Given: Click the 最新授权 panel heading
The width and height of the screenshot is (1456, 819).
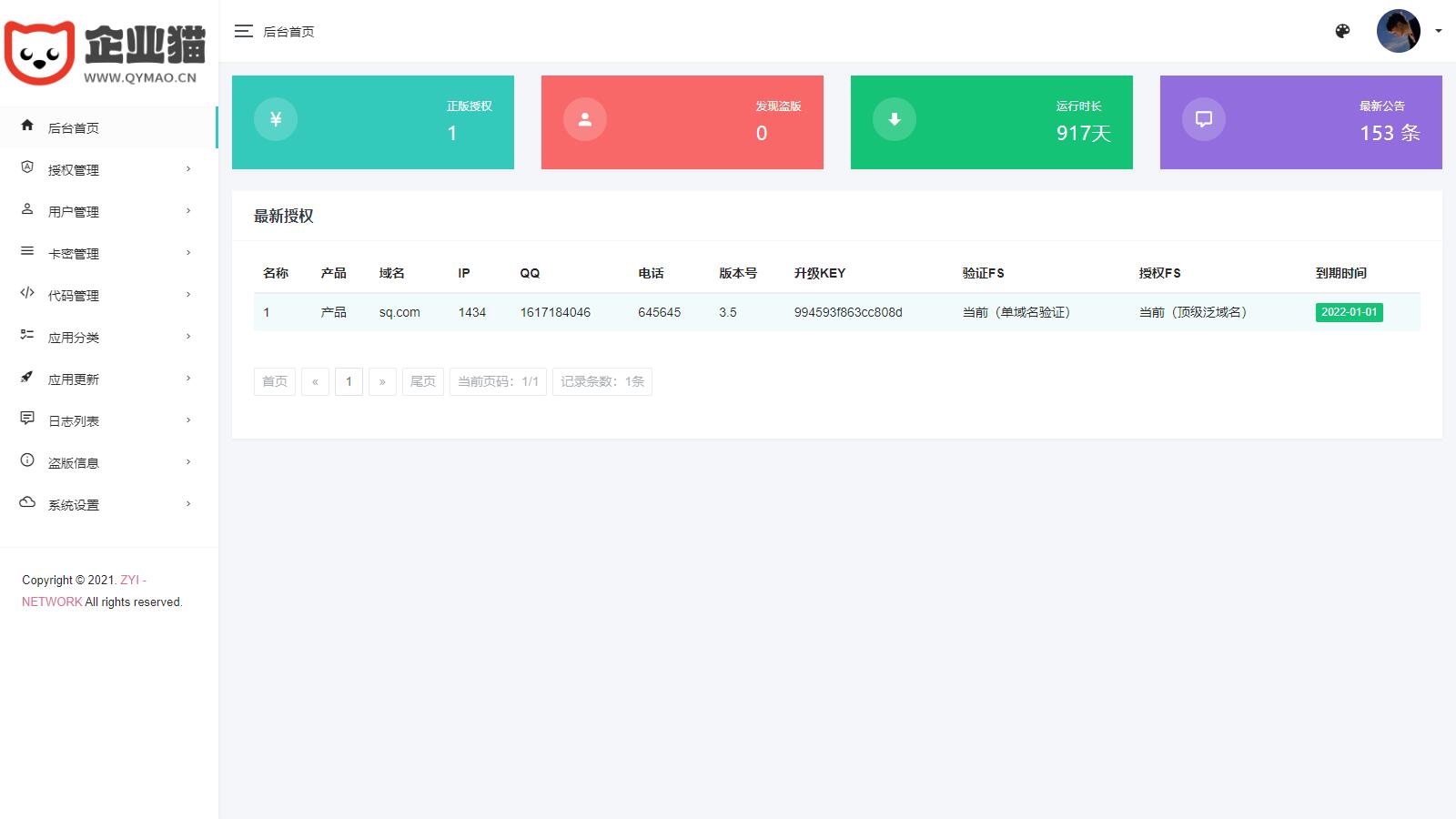Looking at the screenshot, I should pos(284,217).
